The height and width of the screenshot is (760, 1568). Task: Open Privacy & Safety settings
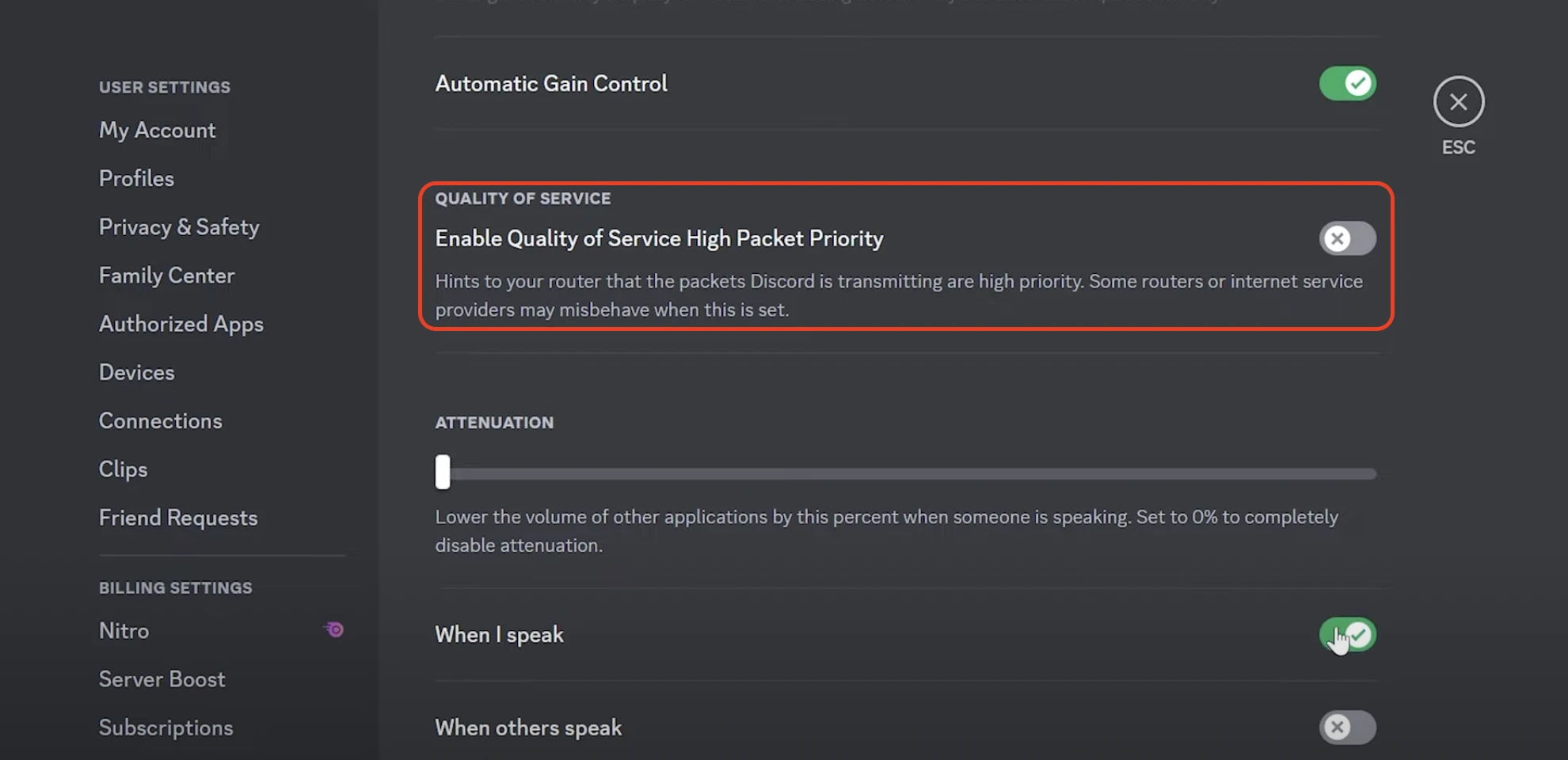179,227
